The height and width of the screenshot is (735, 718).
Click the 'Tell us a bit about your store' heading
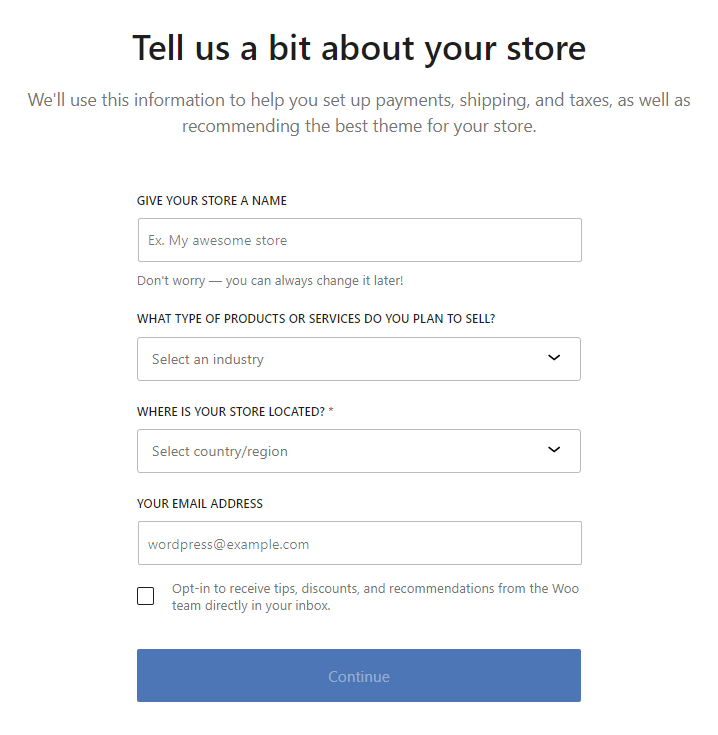point(359,48)
